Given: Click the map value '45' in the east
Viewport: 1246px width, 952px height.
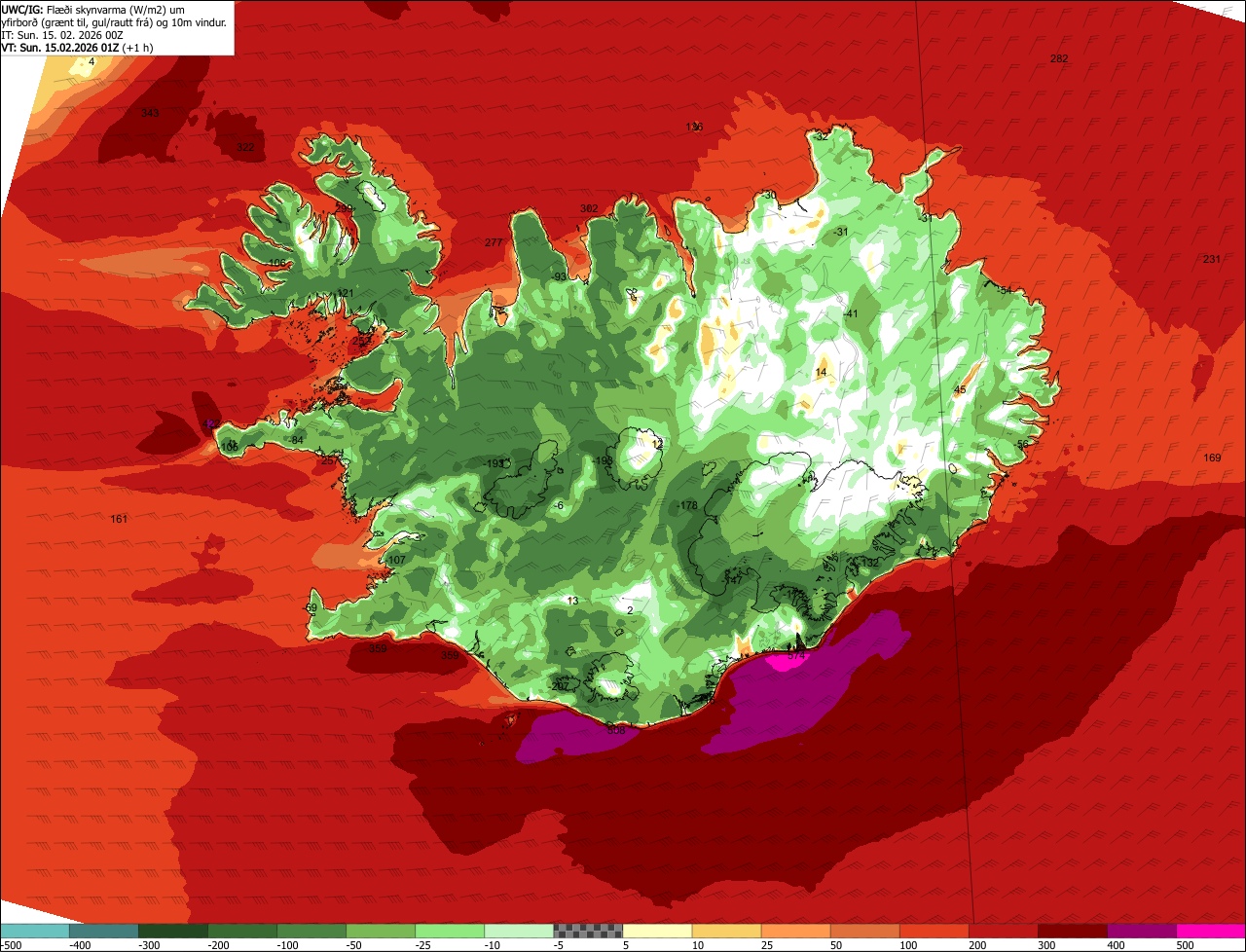Looking at the screenshot, I should (960, 390).
